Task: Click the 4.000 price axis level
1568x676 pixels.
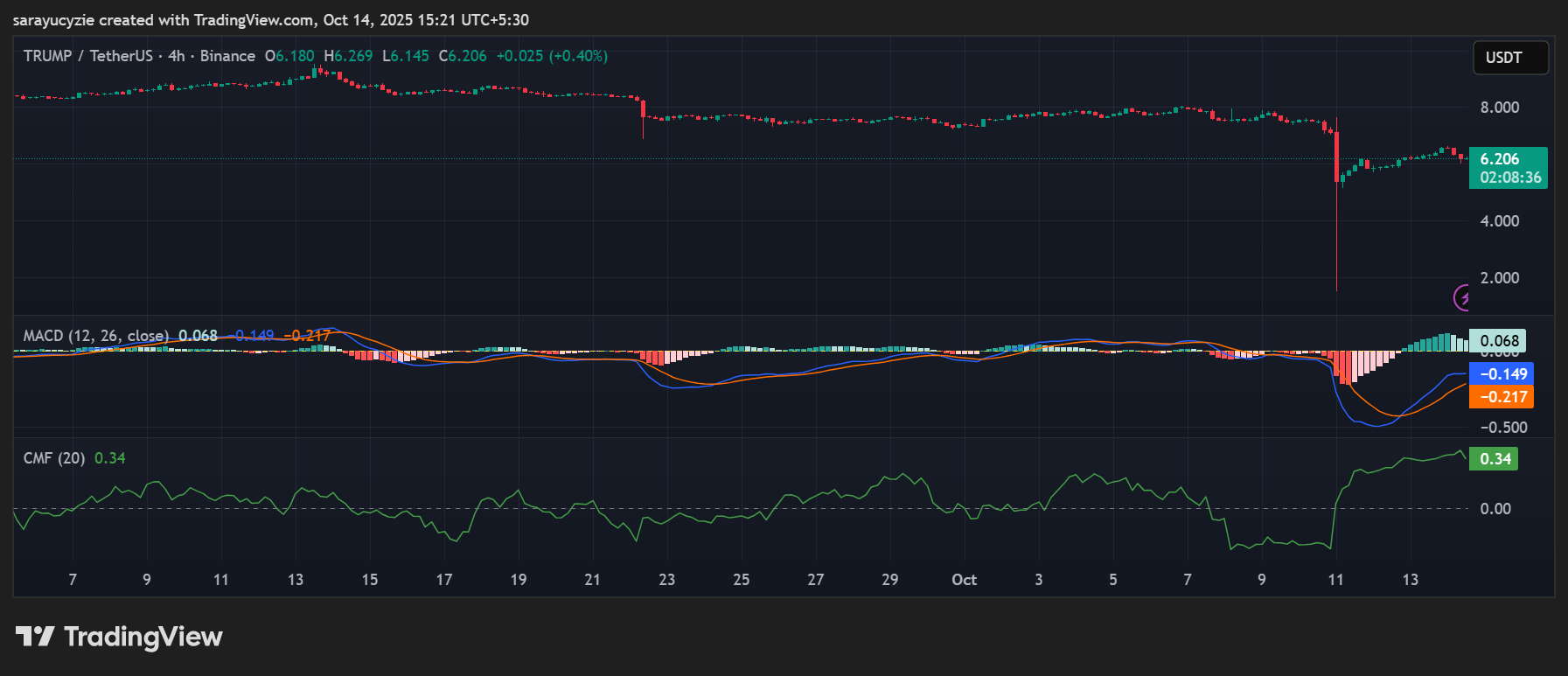Action: pos(1499,221)
